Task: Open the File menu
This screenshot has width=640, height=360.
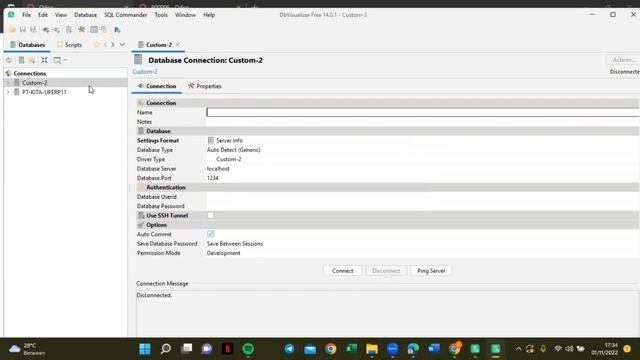Action: [27, 15]
